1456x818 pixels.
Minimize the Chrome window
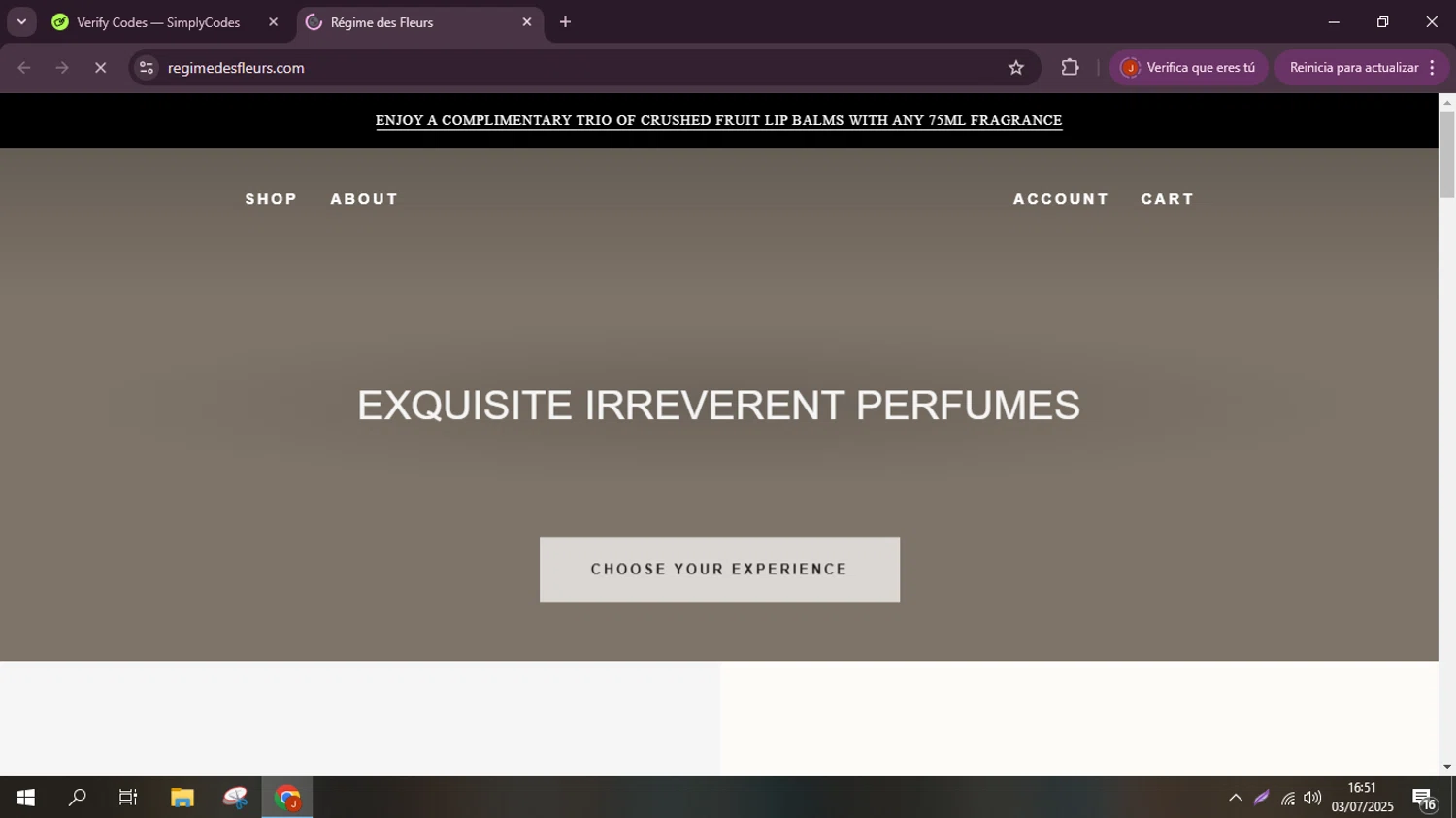[x=1334, y=21]
